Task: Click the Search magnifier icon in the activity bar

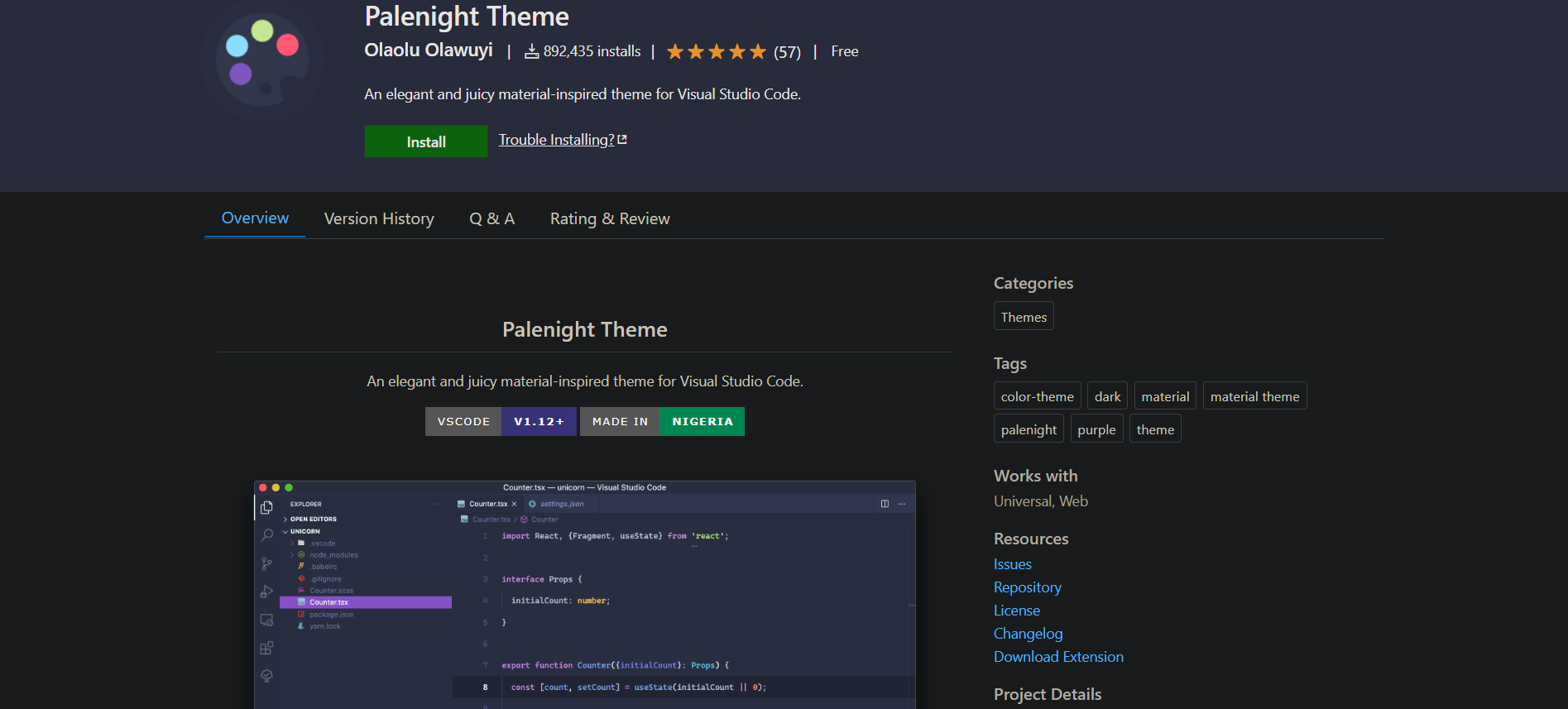Action: [266, 535]
